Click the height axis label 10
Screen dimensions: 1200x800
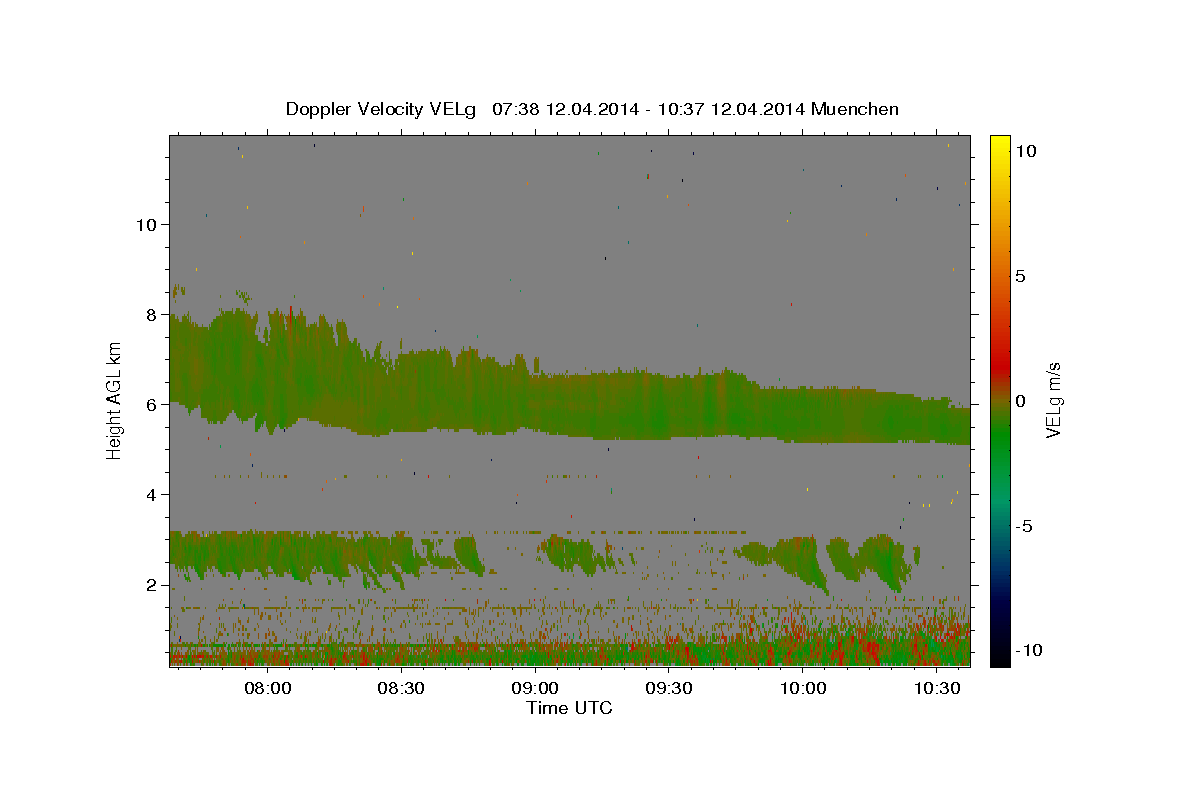click(x=146, y=224)
